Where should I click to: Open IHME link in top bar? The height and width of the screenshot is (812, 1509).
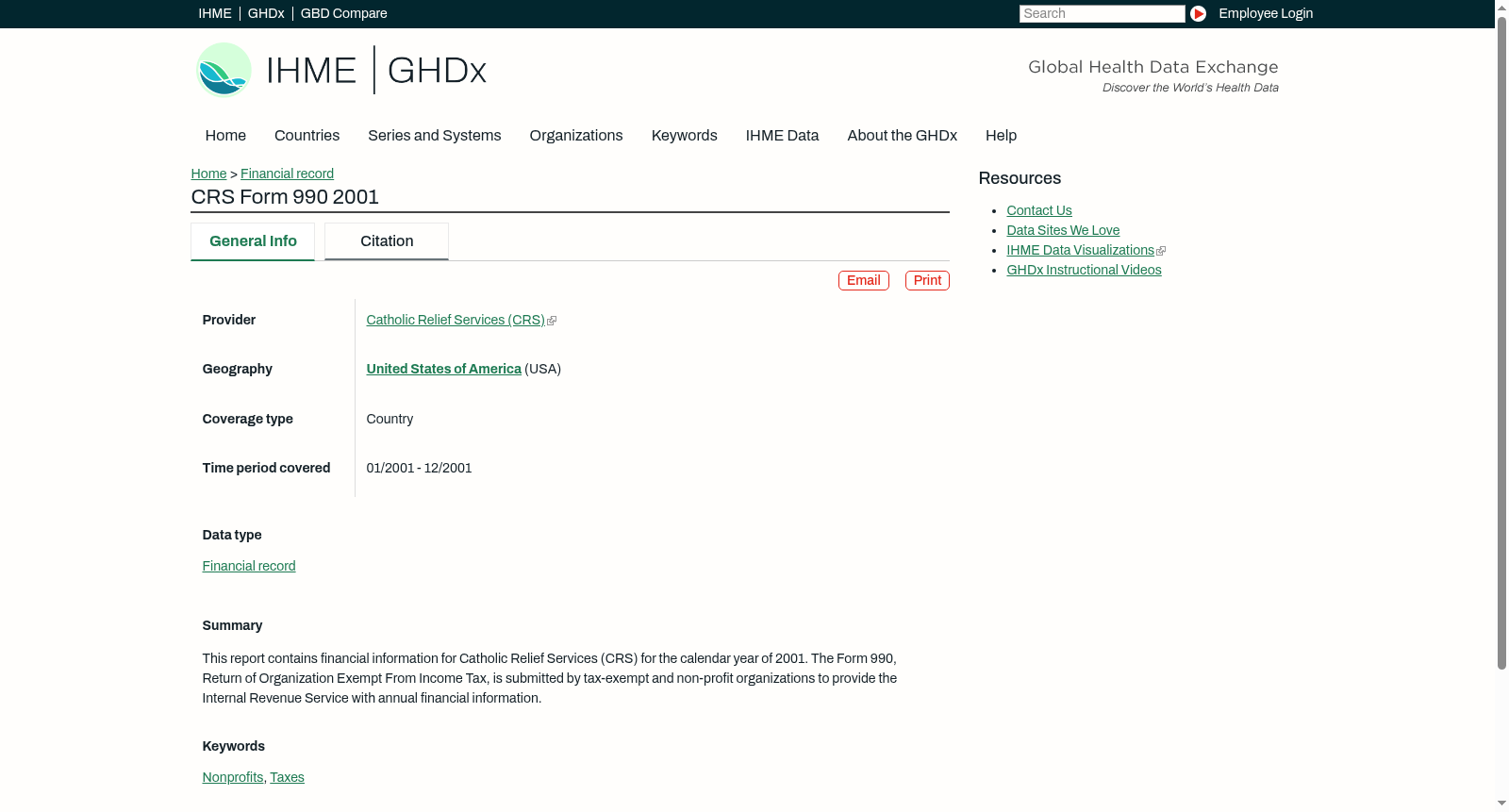(x=215, y=13)
